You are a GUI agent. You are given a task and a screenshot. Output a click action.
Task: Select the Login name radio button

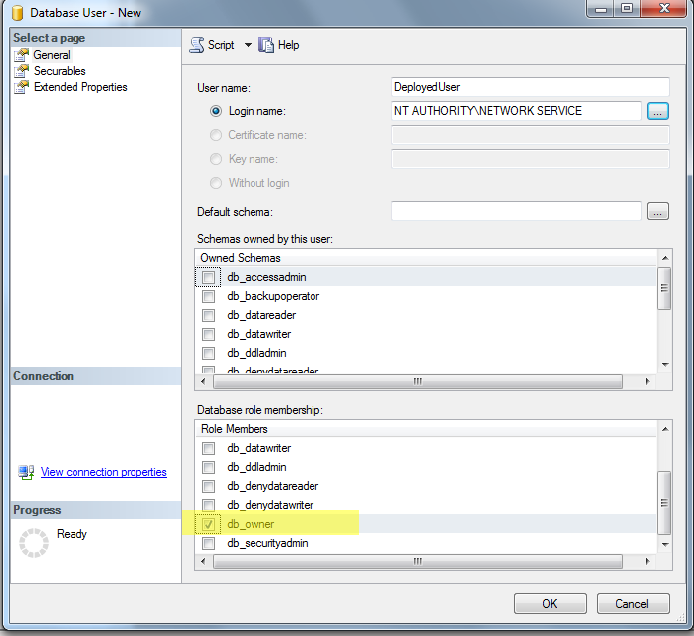pyautogui.click(x=216, y=111)
